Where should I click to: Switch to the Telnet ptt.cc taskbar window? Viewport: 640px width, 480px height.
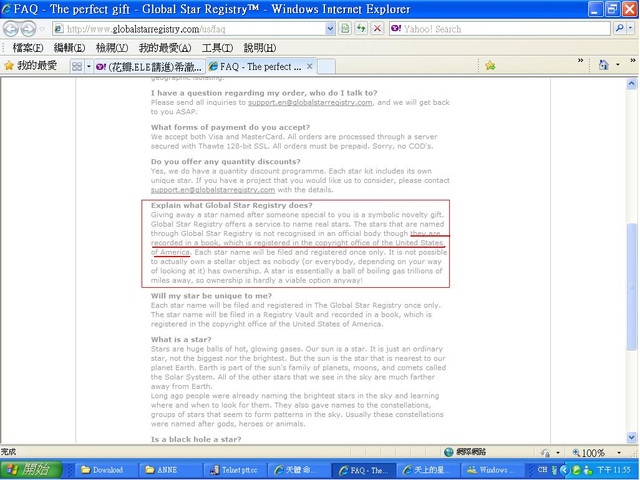click(234, 470)
